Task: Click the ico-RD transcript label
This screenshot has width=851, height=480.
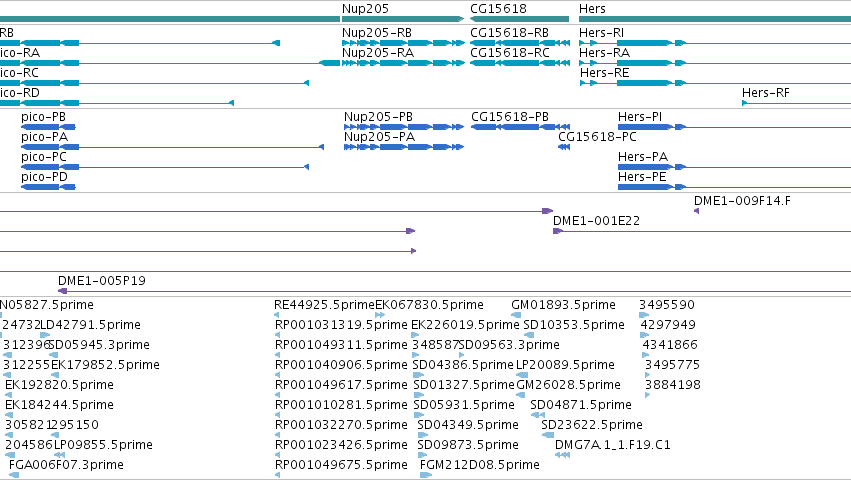Action: pyautogui.click(x=20, y=93)
